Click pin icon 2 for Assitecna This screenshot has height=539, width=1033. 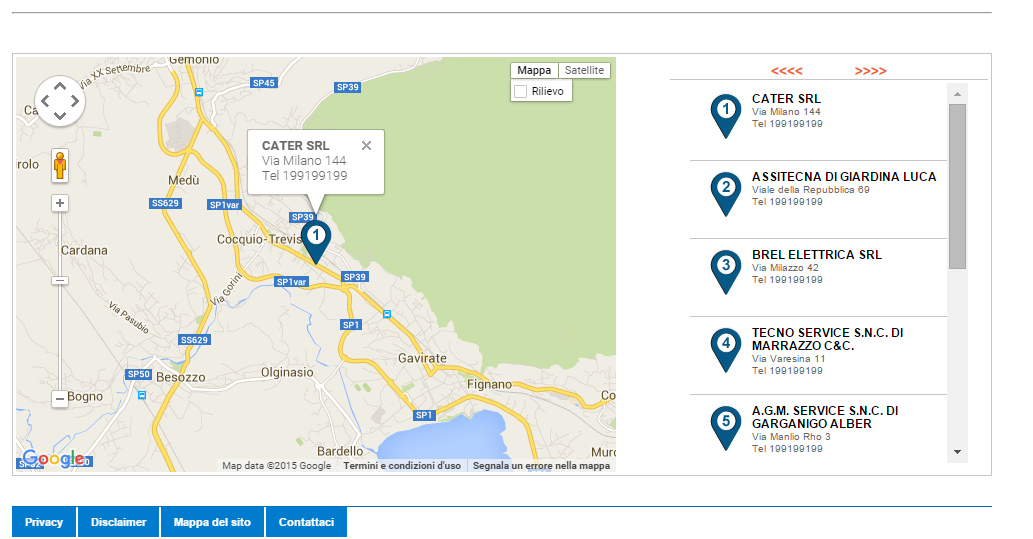pyautogui.click(x=726, y=191)
